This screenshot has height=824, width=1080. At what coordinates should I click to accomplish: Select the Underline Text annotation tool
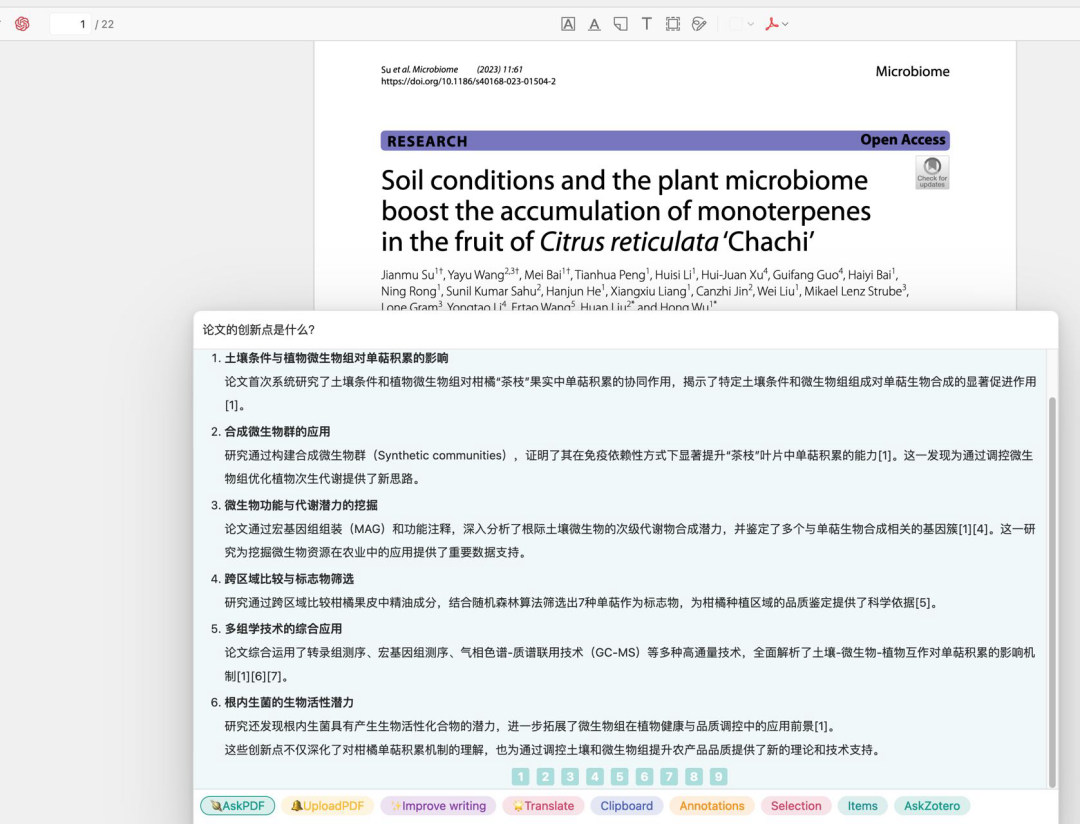(594, 24)
